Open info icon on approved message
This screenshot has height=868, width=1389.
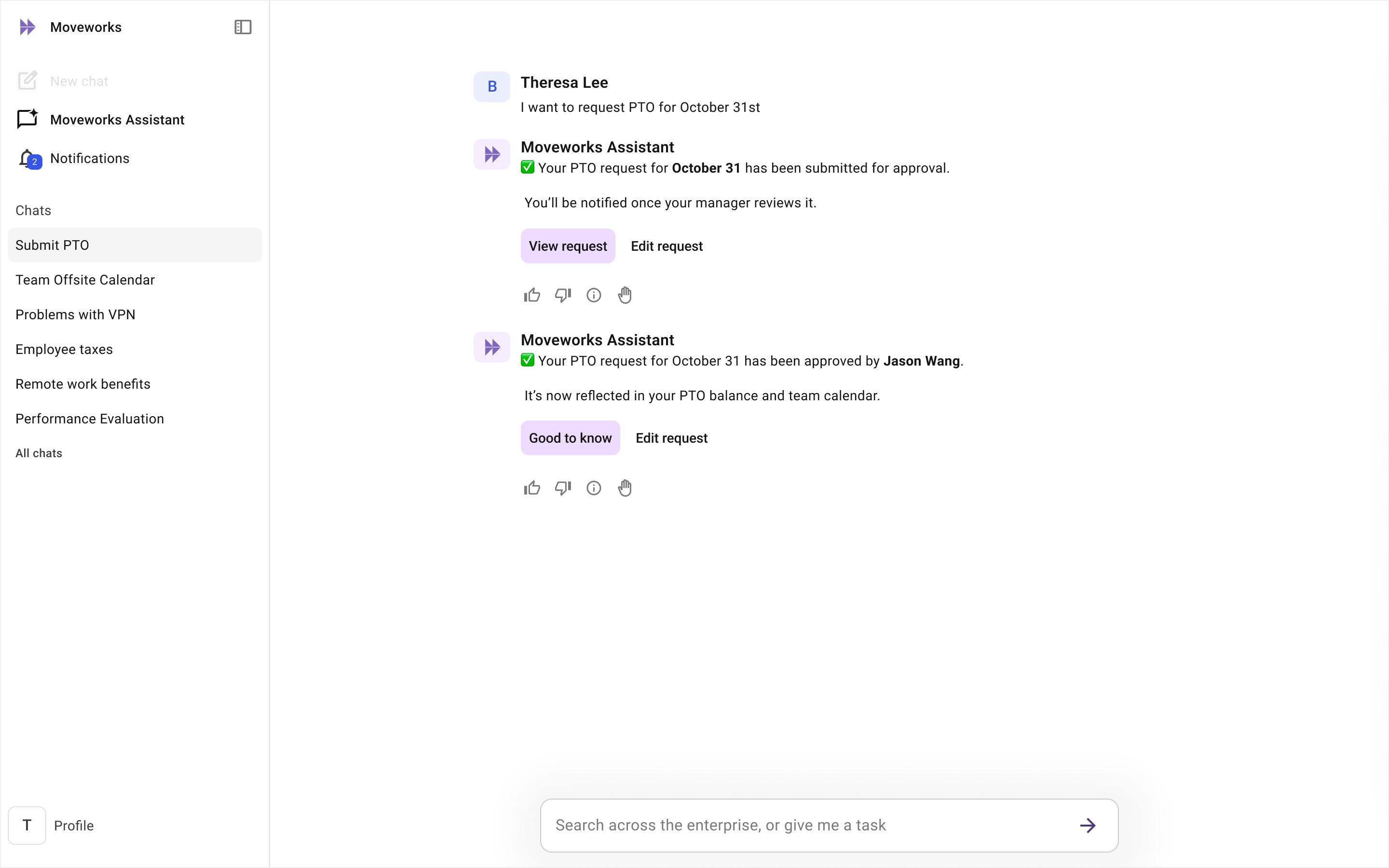pyautogui.click(x=594, y=488)
